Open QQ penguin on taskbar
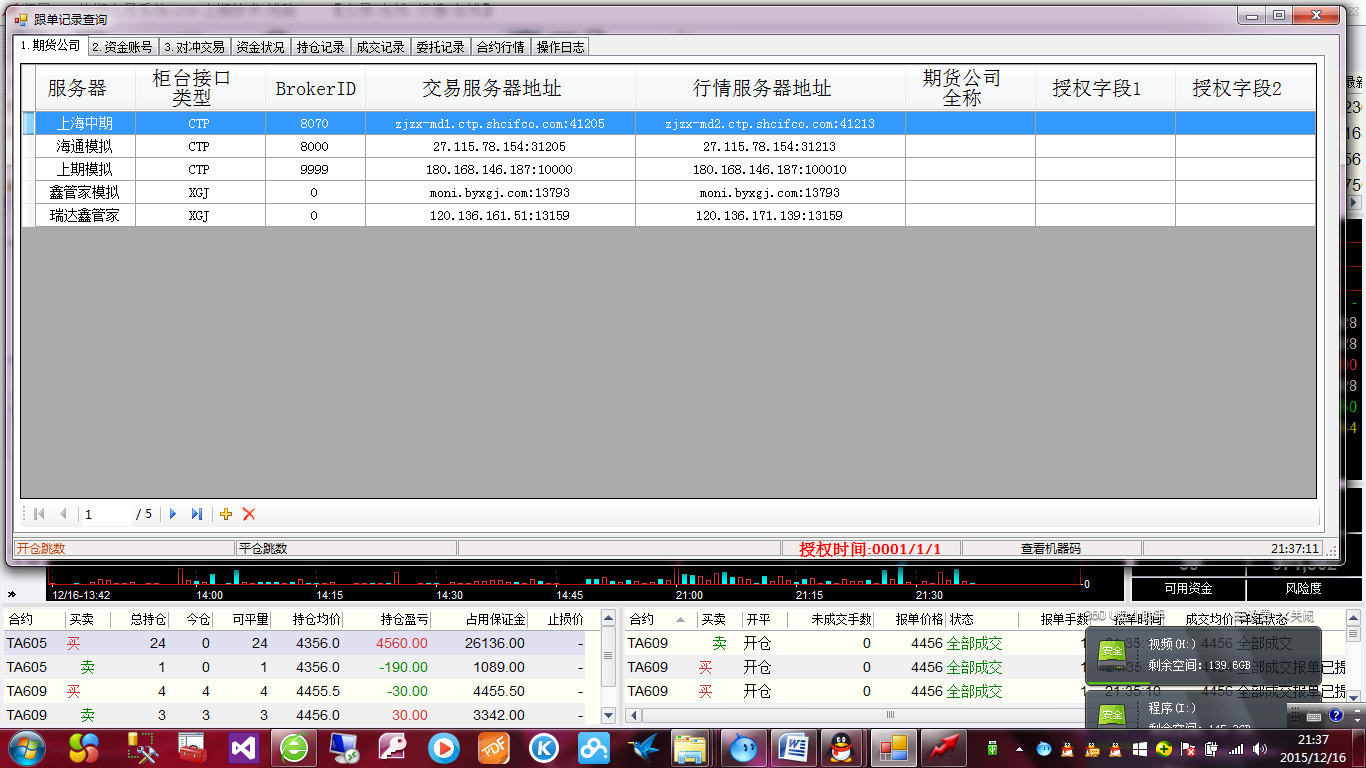This screenshot has height=768, width=1366. tap(843, 747)
